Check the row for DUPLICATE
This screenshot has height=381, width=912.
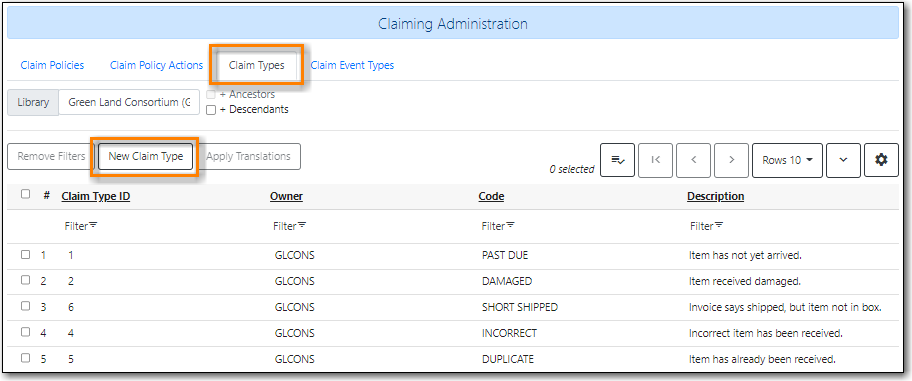26,358
